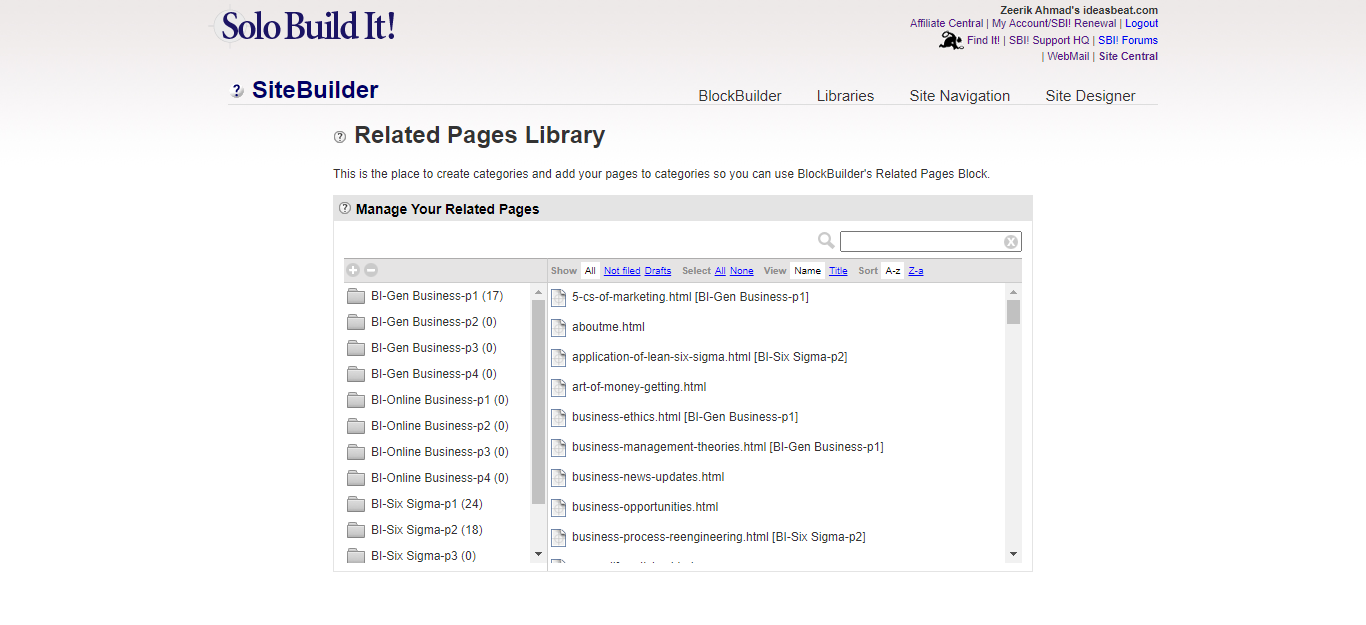Select the BI-Six Sigma-p1 folder icon

355,504
